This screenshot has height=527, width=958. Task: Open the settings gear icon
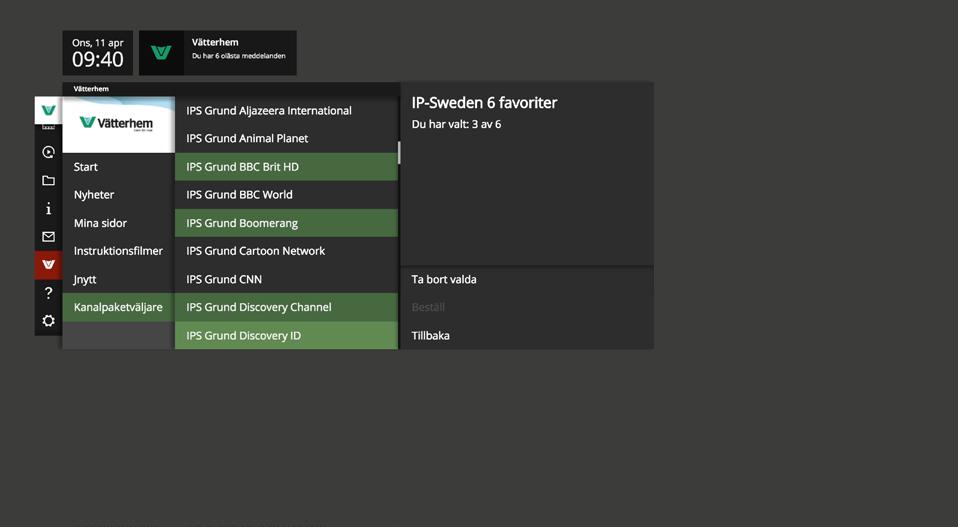pyautogui.click(x=48, y=321)
